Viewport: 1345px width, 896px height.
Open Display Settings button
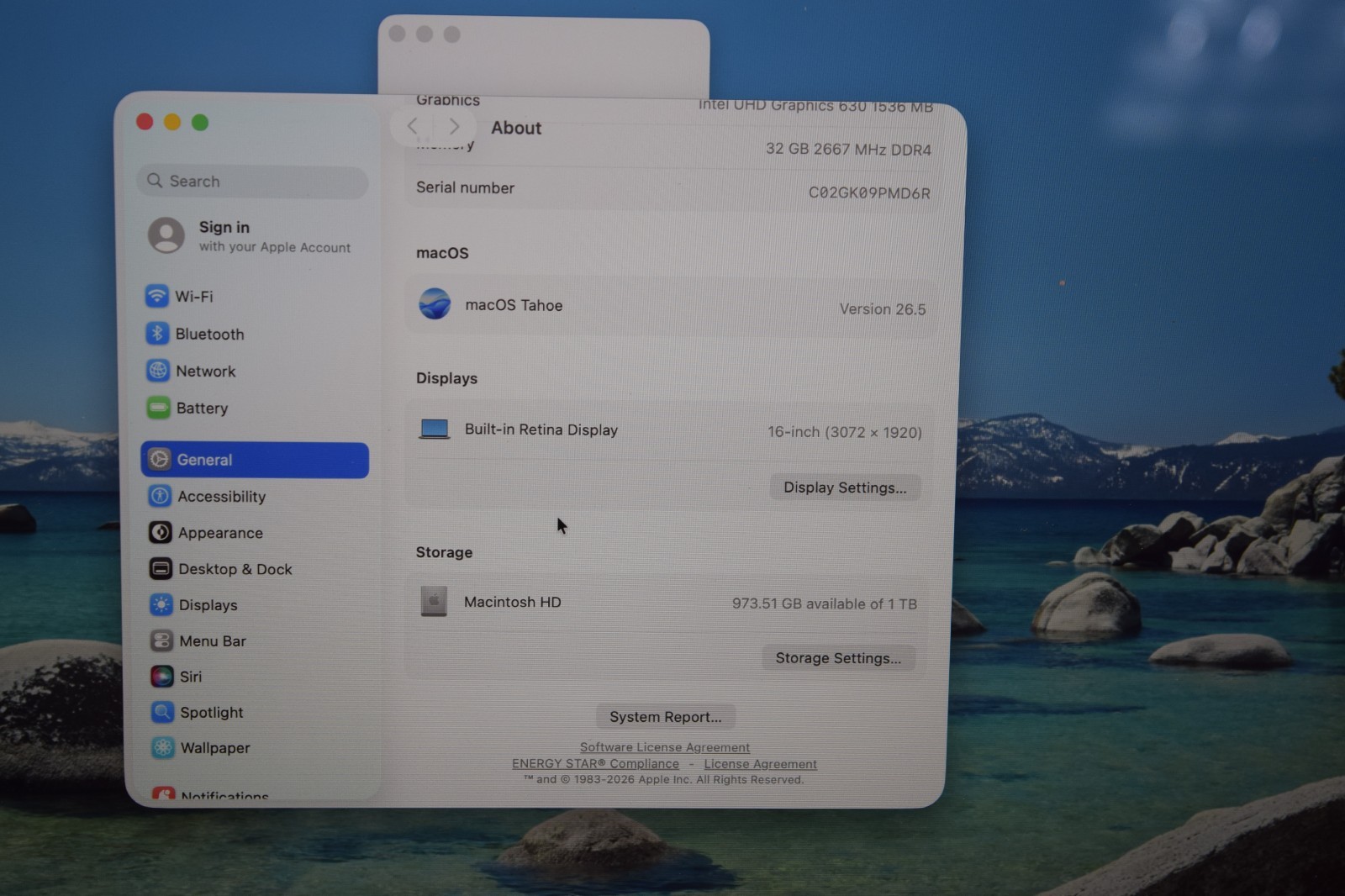(x=845, y=488)
